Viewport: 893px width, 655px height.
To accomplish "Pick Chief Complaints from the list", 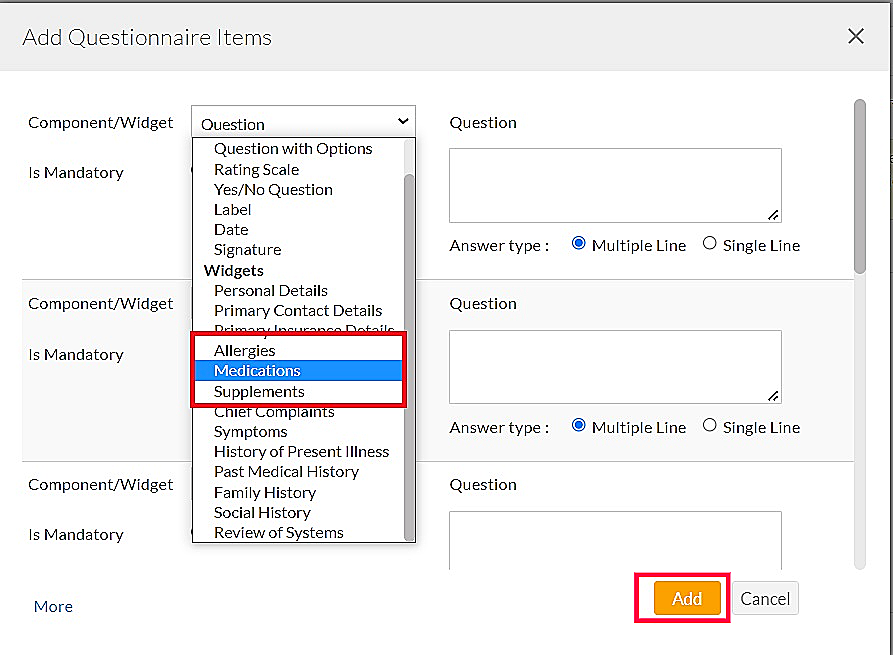I will 273,411.
